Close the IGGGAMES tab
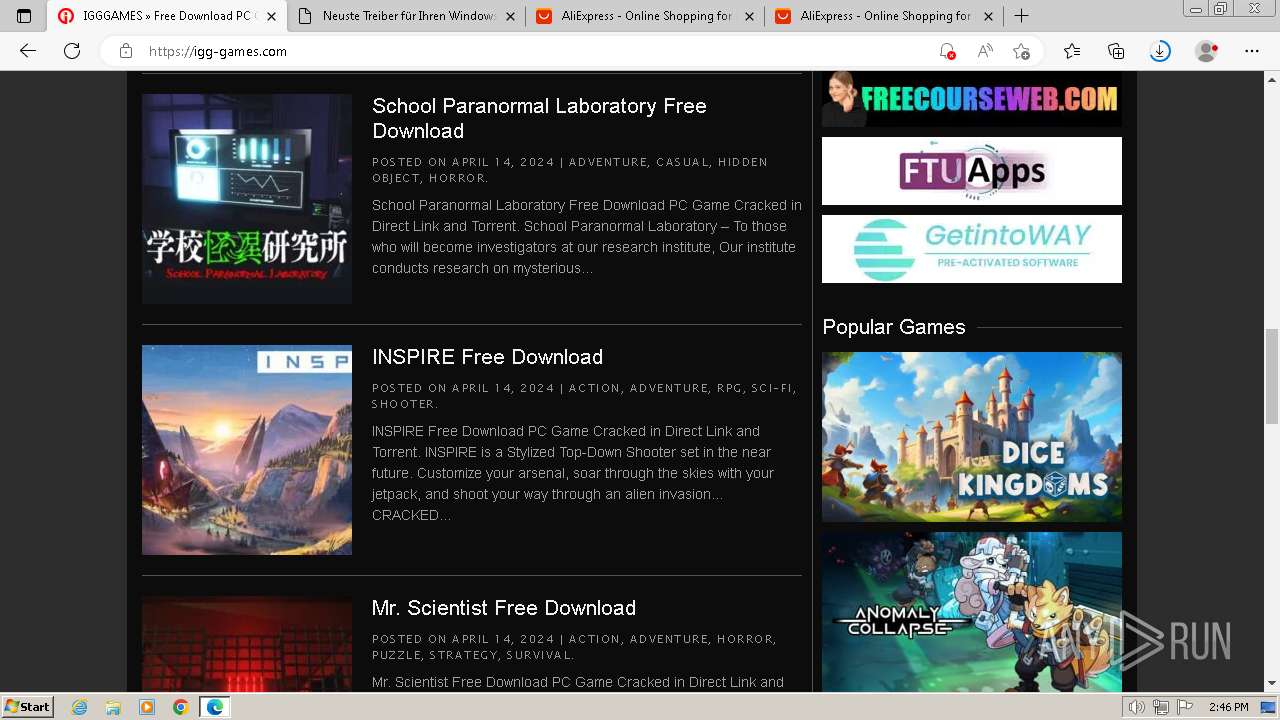Screen dimensions: 1280x720 coord(271,16)
